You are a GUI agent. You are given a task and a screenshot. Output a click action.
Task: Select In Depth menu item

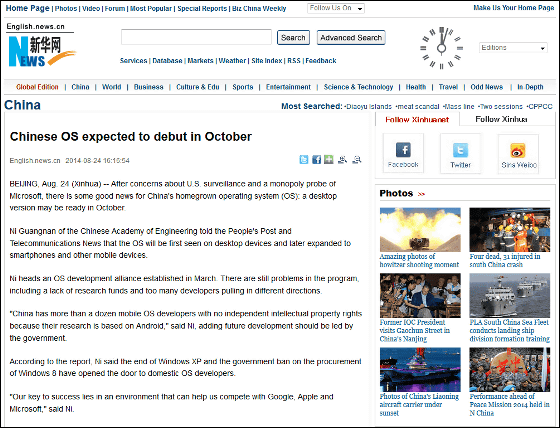pos(530,87)
